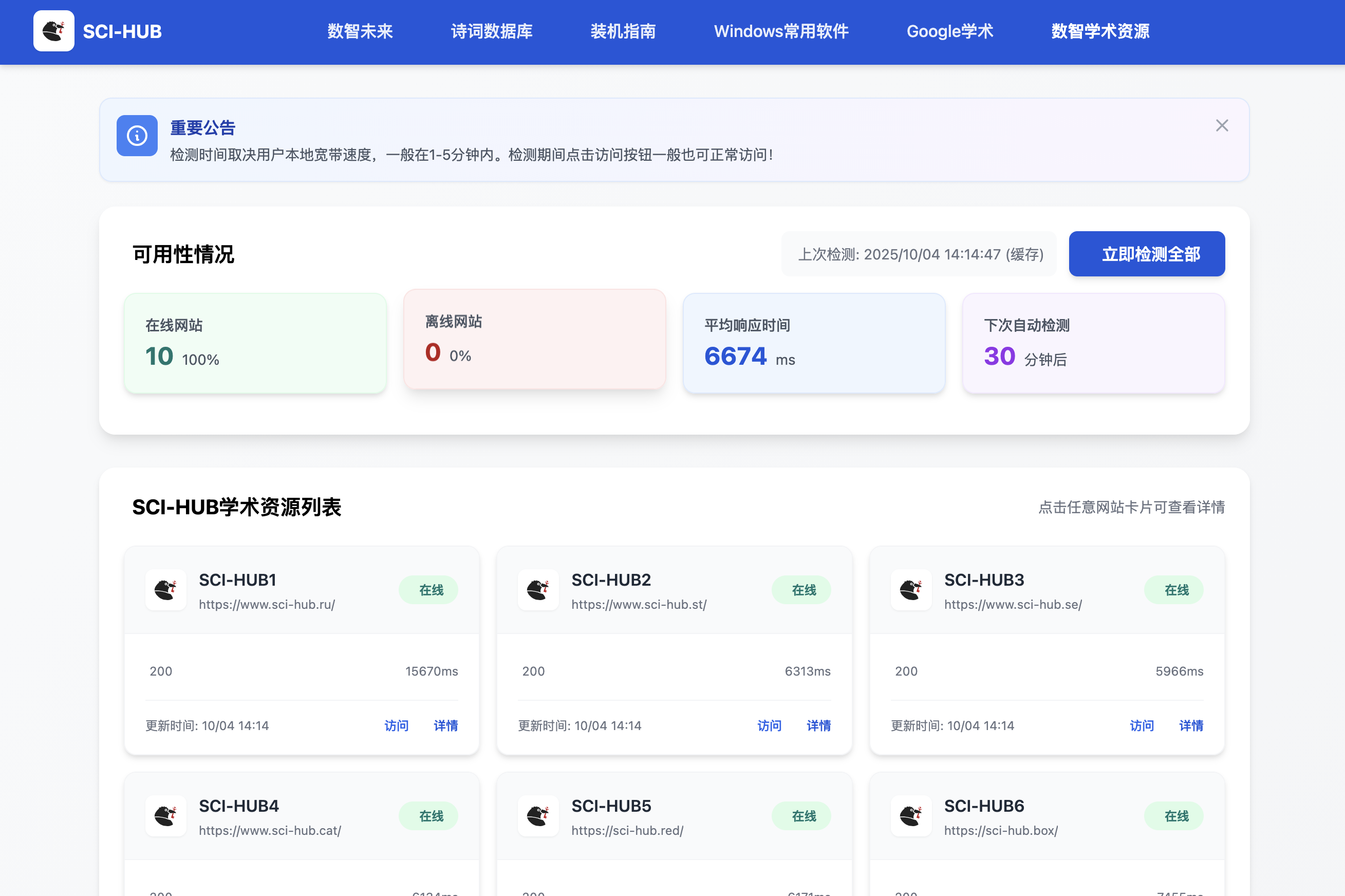The image size is (1345, 896).
Task: Click the SCI-HUB3 site logo icon
Action: (x=910, y=590)
